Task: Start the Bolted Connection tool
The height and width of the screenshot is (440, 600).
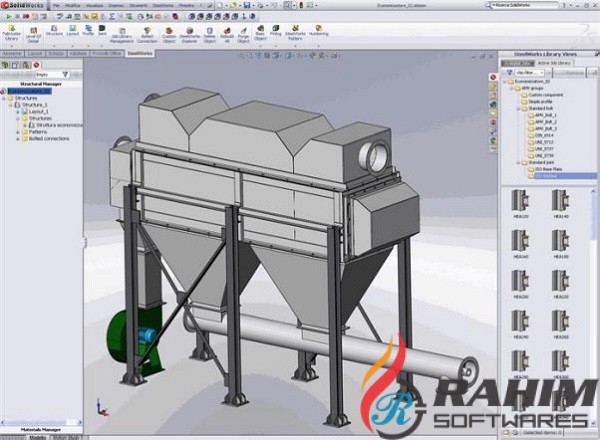Action: pos(147,35)
